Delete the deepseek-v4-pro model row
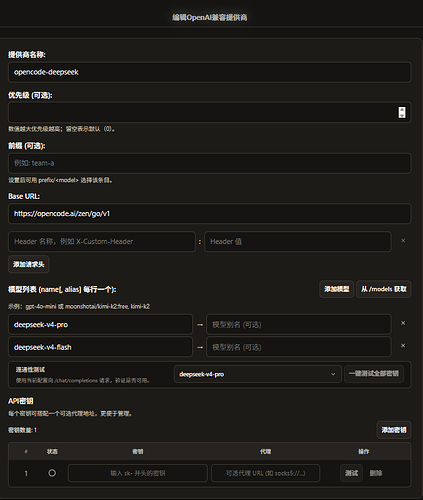 403,323
